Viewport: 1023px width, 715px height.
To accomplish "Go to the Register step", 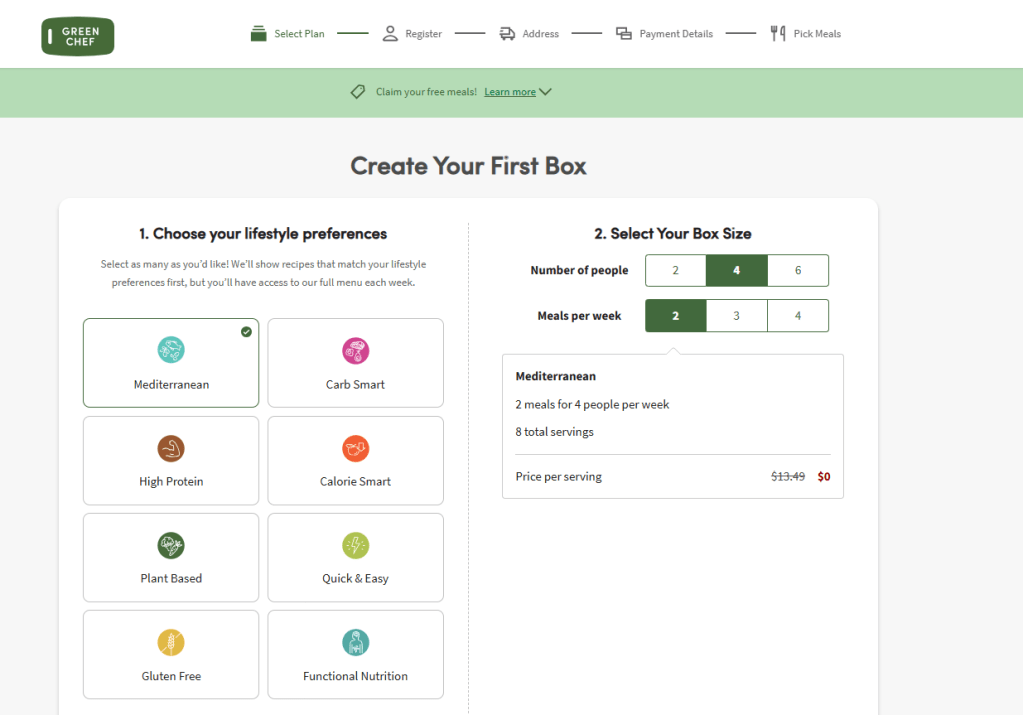I will click(412, 34).
